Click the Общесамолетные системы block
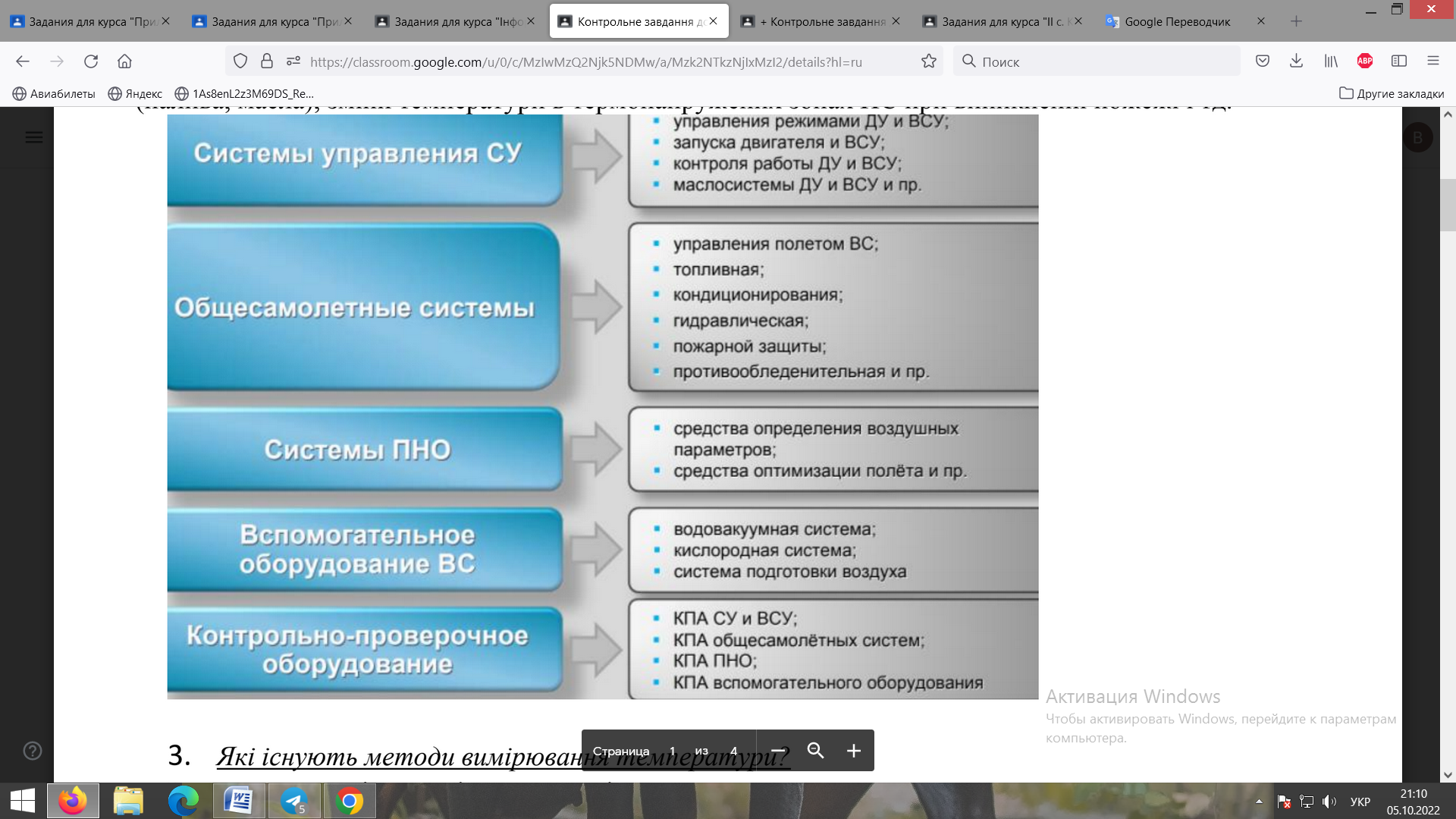Screen dimensions: 1456x819 (363, 307)
